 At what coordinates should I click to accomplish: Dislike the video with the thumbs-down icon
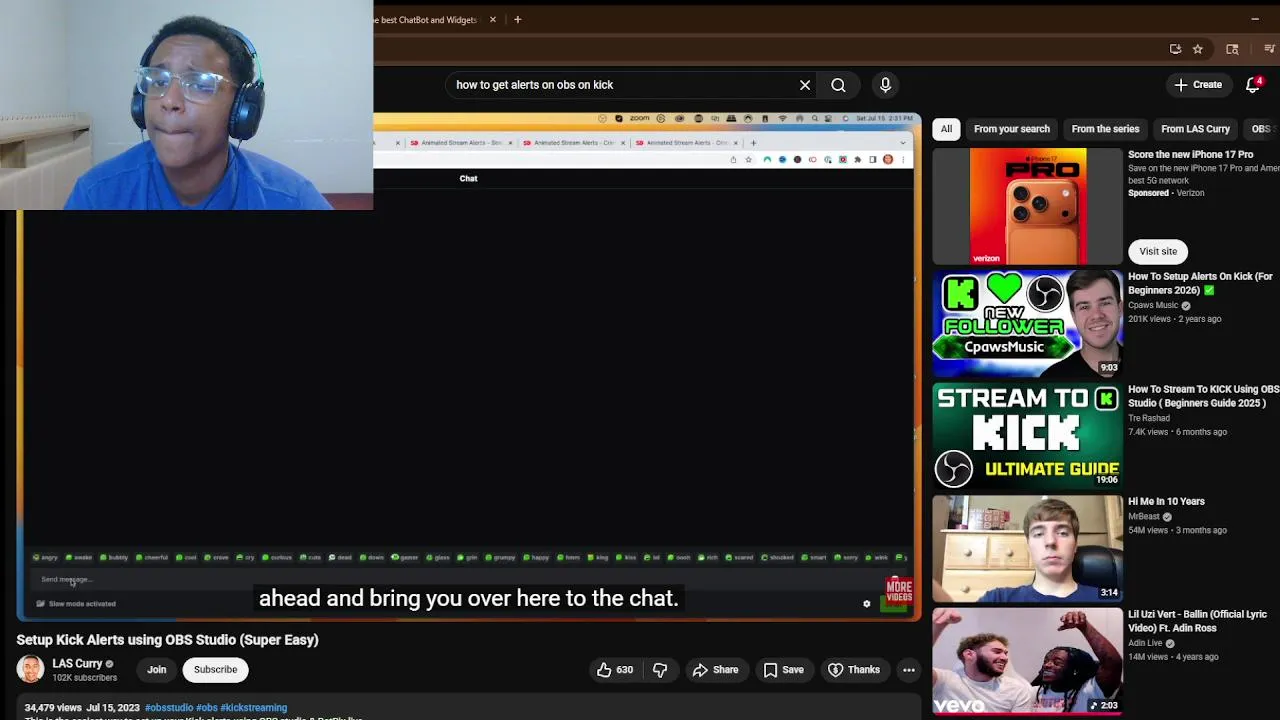[x=660, y=670]
